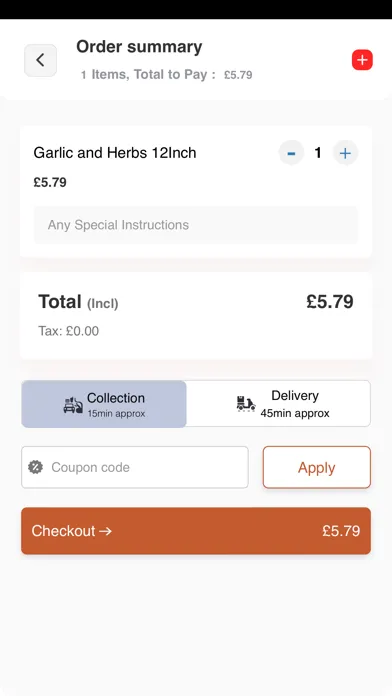
Task: Tap the red plus add-item icon
Action: [x=362, y=60]
